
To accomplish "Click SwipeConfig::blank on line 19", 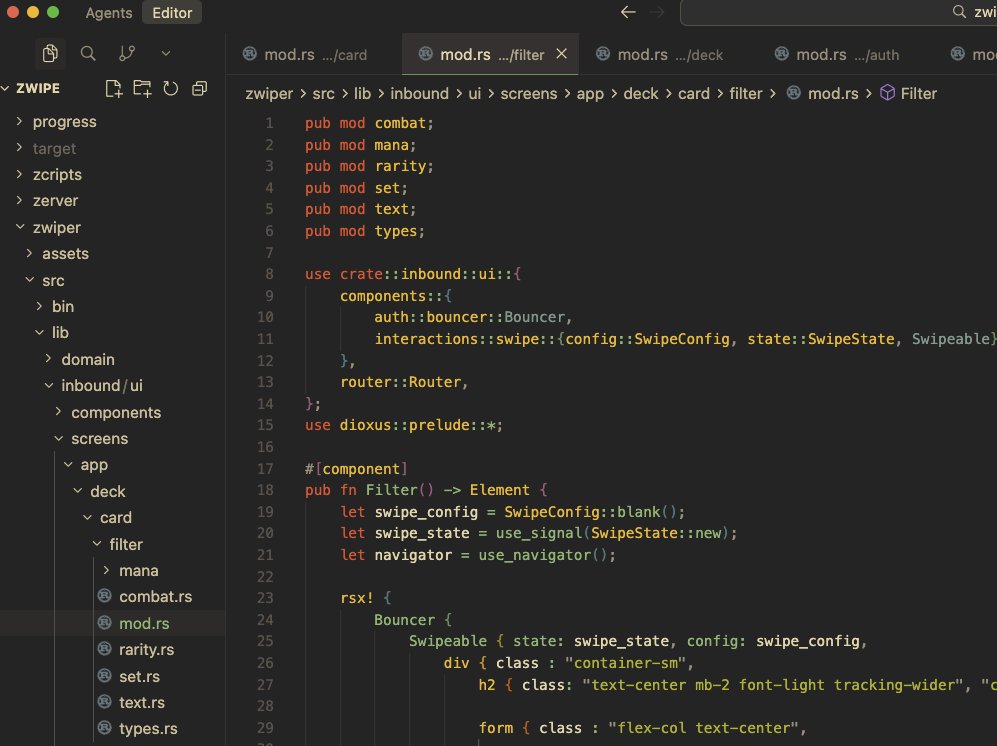I will coord(582,512).
